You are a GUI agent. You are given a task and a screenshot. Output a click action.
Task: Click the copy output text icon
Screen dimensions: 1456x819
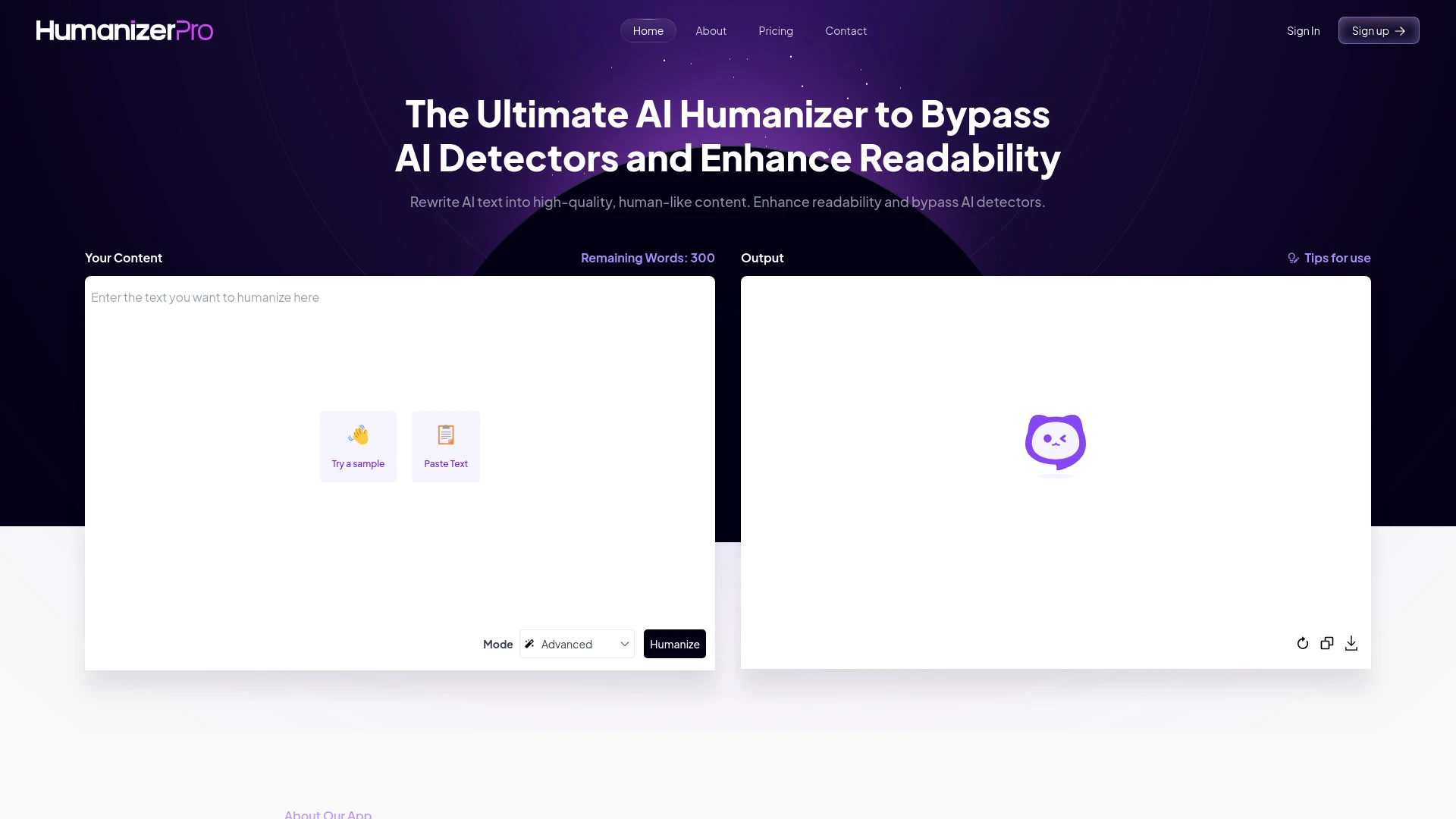pos(1327,642)
